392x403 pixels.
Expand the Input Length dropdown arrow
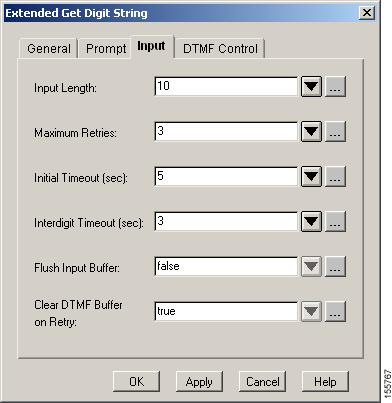point(311,87)
